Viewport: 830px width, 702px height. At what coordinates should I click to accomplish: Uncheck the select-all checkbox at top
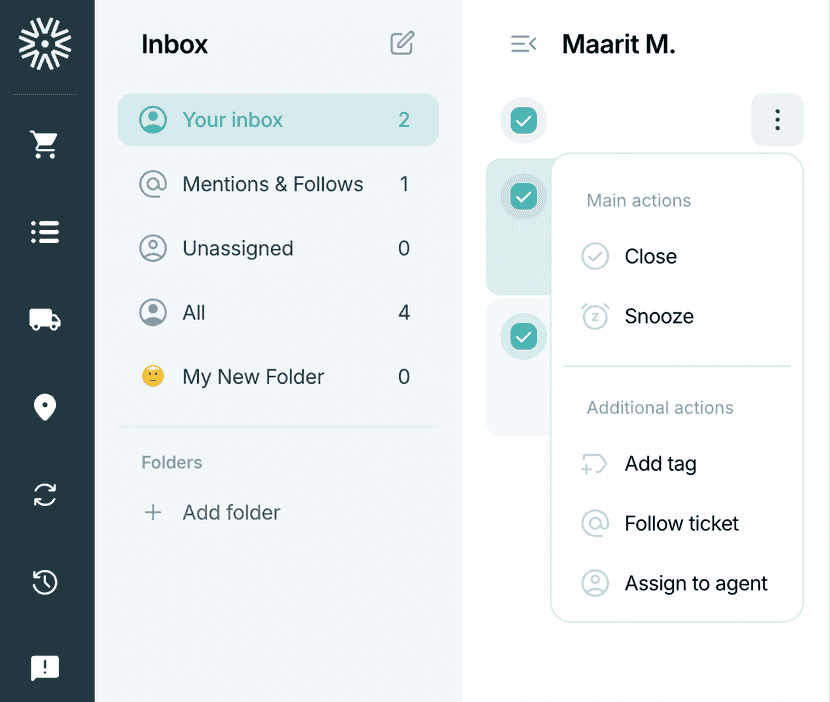[524, 120]
